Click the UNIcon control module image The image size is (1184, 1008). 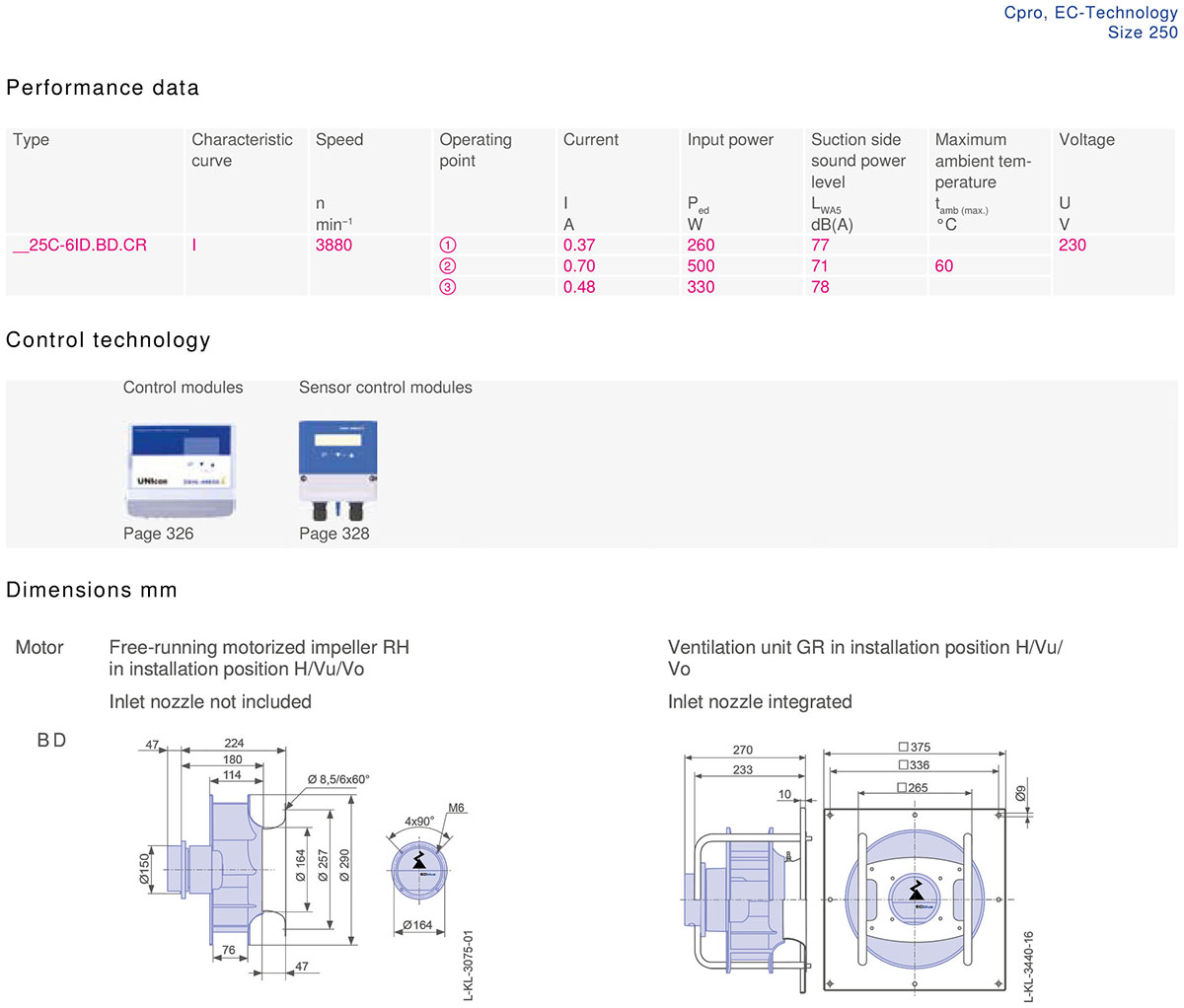click(x=181, y=470)
